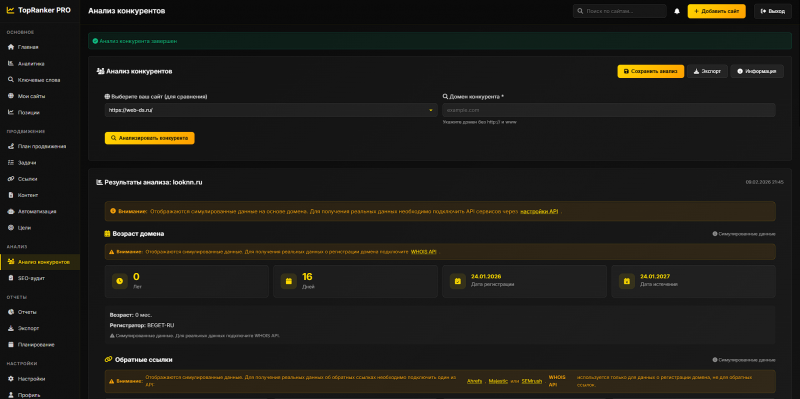
Task: Click the Главная home icon in sidebar
Action: [x=11, y=47]
